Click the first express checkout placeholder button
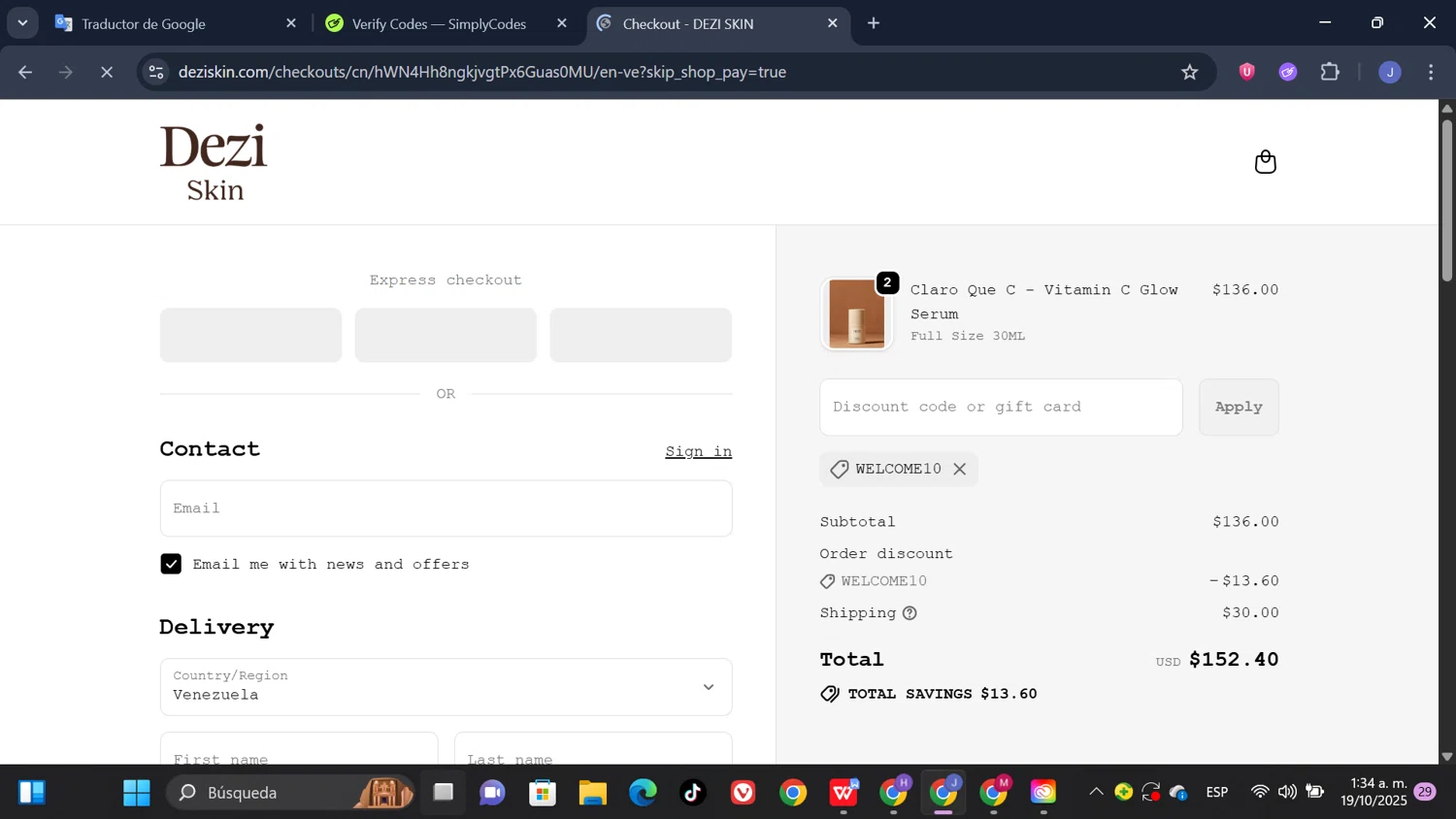Image resolution: width=1456 pixels, height=819 pixels. pos(250,336)
